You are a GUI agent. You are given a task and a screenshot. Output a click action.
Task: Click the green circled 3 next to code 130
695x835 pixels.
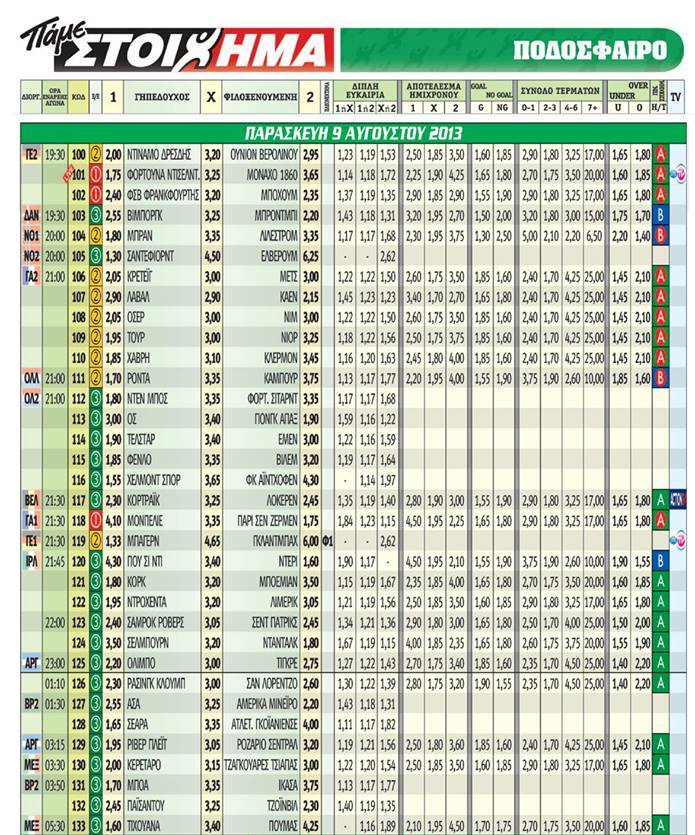pos(95,765)
